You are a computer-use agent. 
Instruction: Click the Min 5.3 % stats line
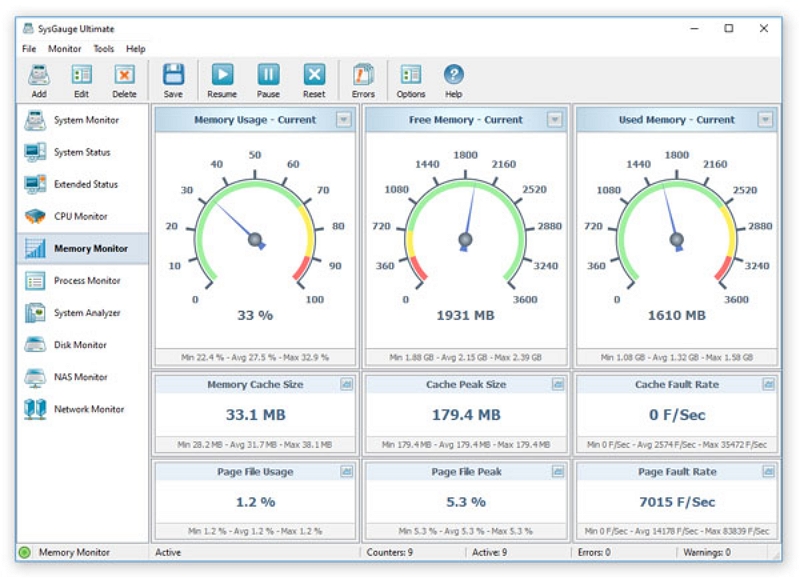[x=465, y=531]
